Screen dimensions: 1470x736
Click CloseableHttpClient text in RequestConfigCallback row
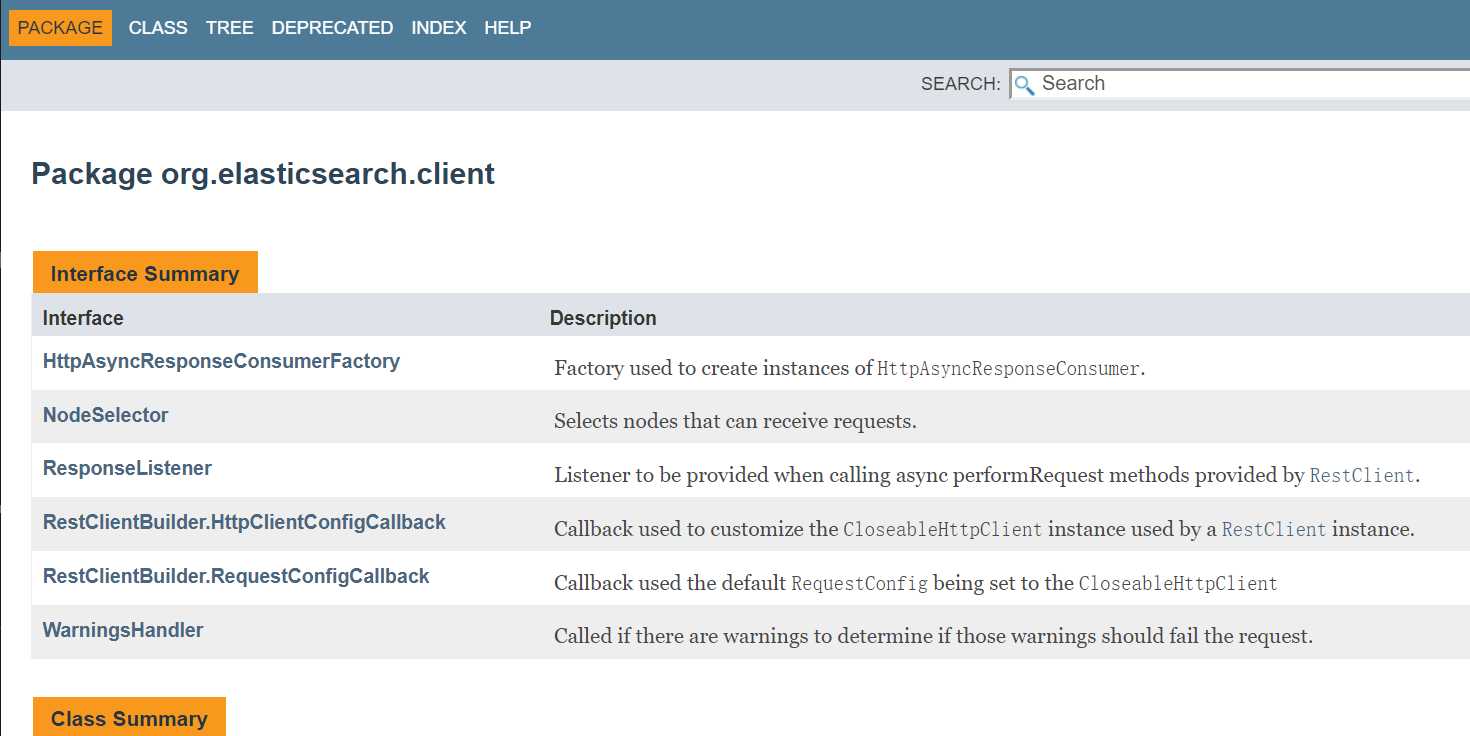coord(1178,583)
